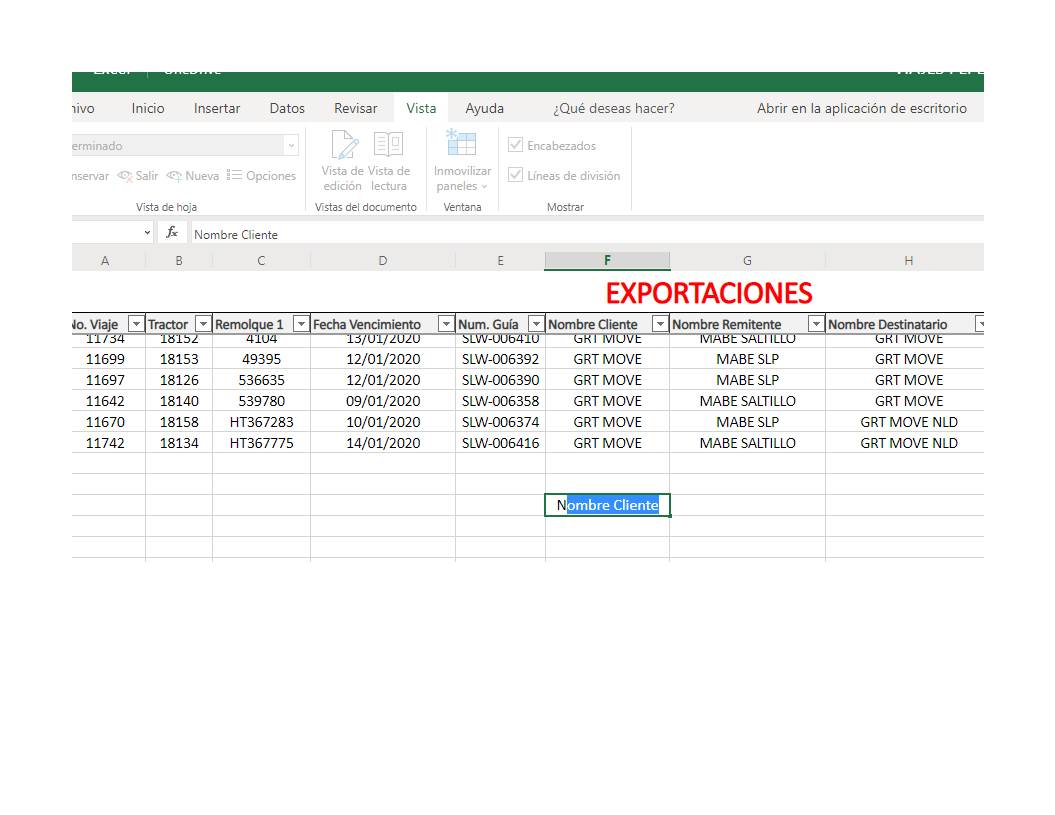Expand the Name Box dropdown arrow
This screenshot has width=1055, height=815.
coord(147,233)
